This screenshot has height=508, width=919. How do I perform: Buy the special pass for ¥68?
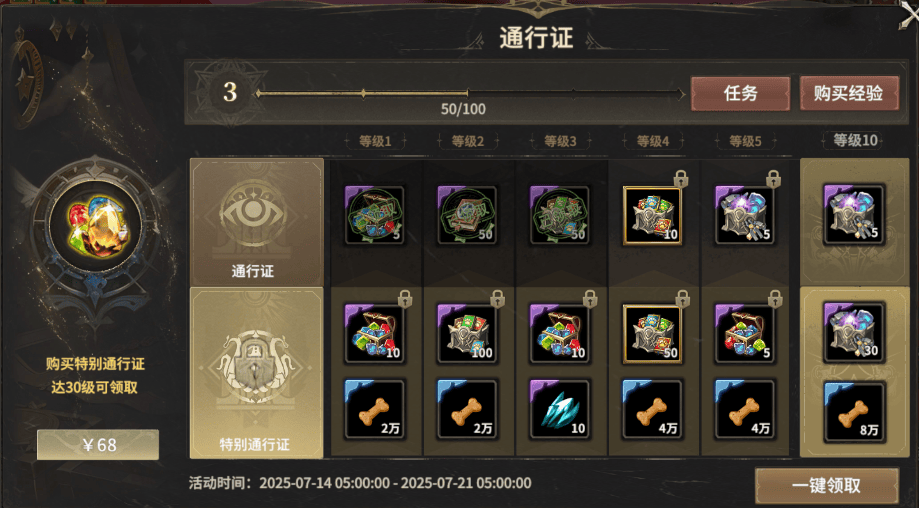tap(98, 445)
